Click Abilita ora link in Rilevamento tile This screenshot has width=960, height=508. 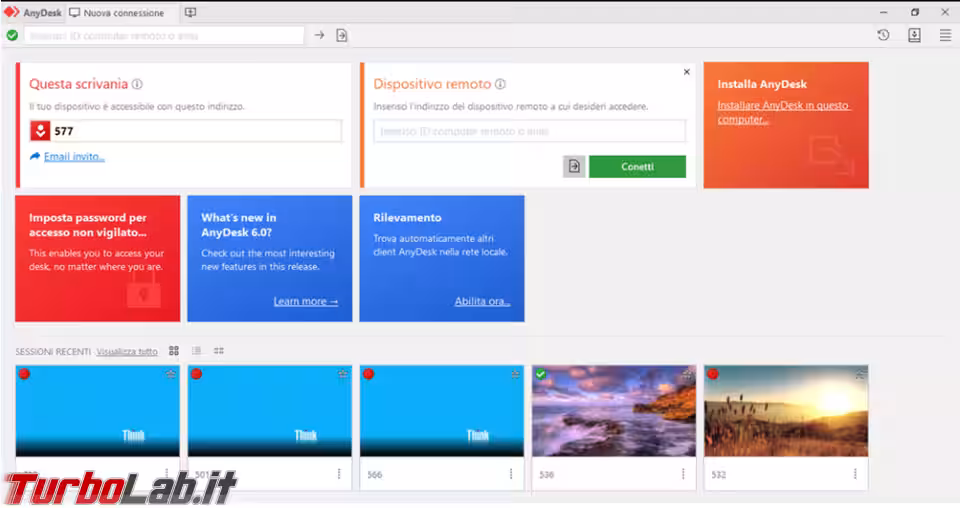[x=482, y=301]
